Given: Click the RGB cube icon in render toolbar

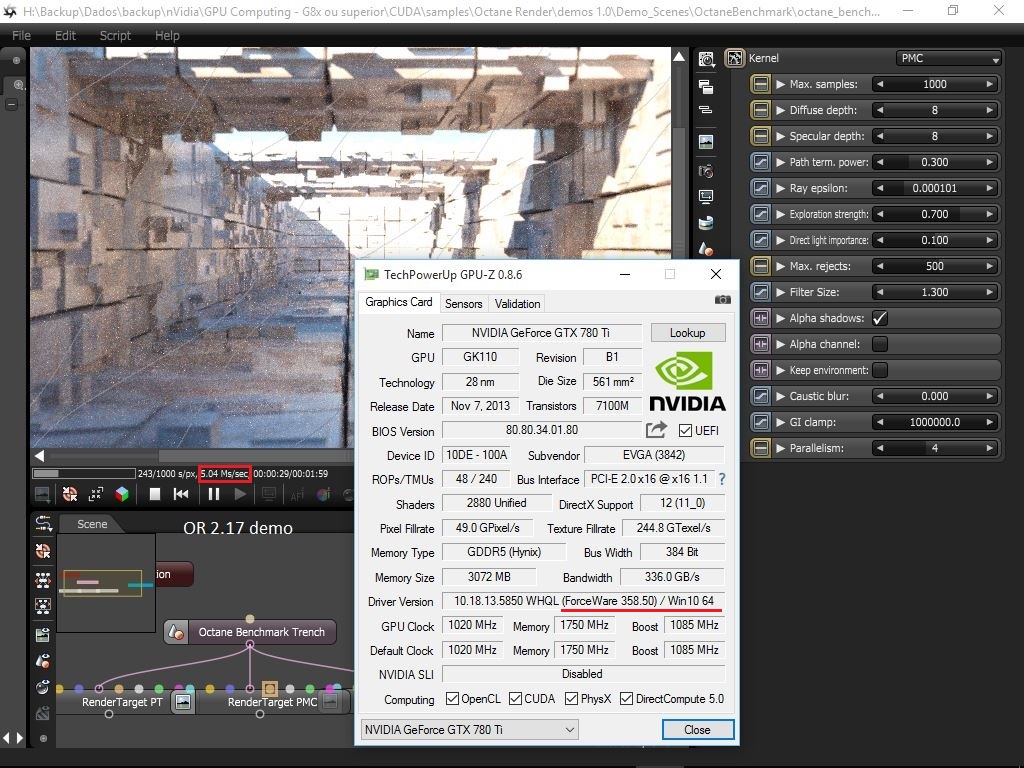Looking at the screenshot, I should coord(122,494).
